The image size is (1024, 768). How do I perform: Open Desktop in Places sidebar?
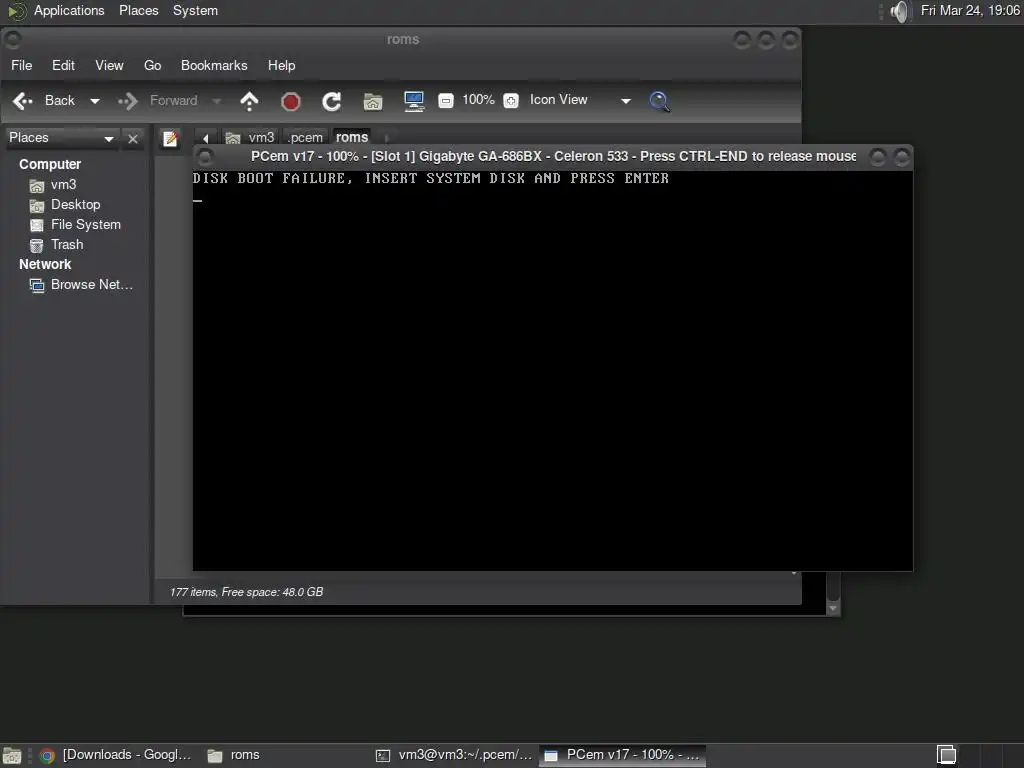(x=65, y=205)
